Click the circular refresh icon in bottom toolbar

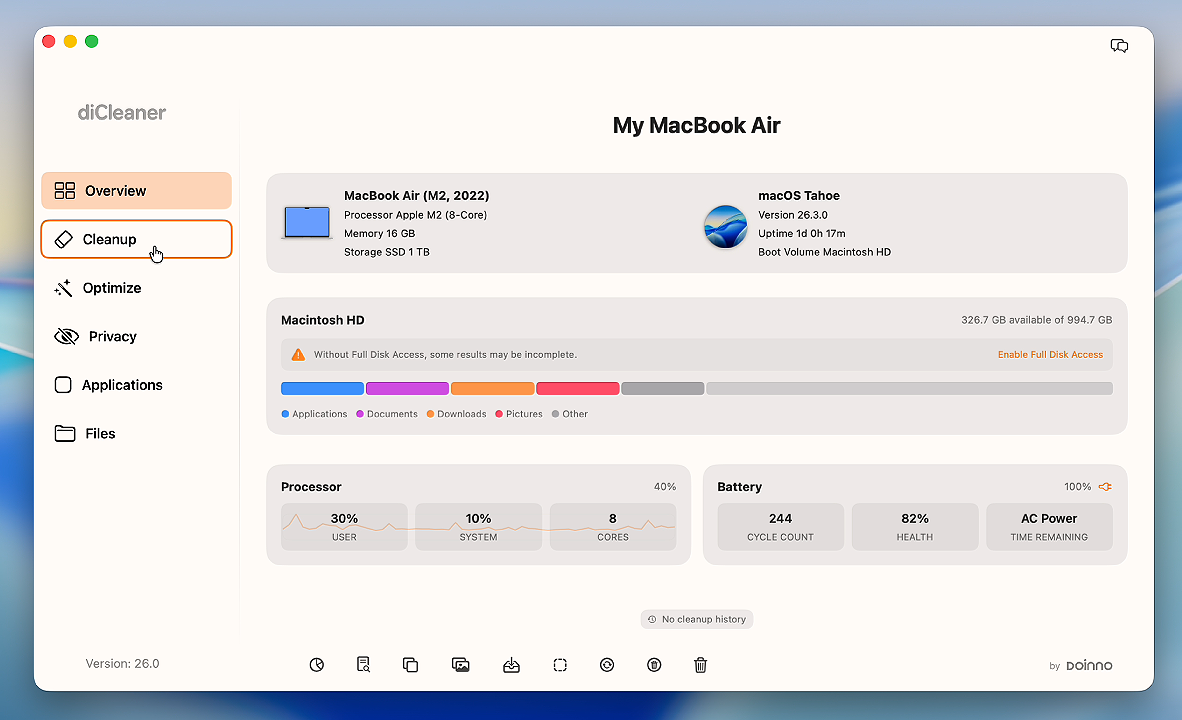coord(607,665)
